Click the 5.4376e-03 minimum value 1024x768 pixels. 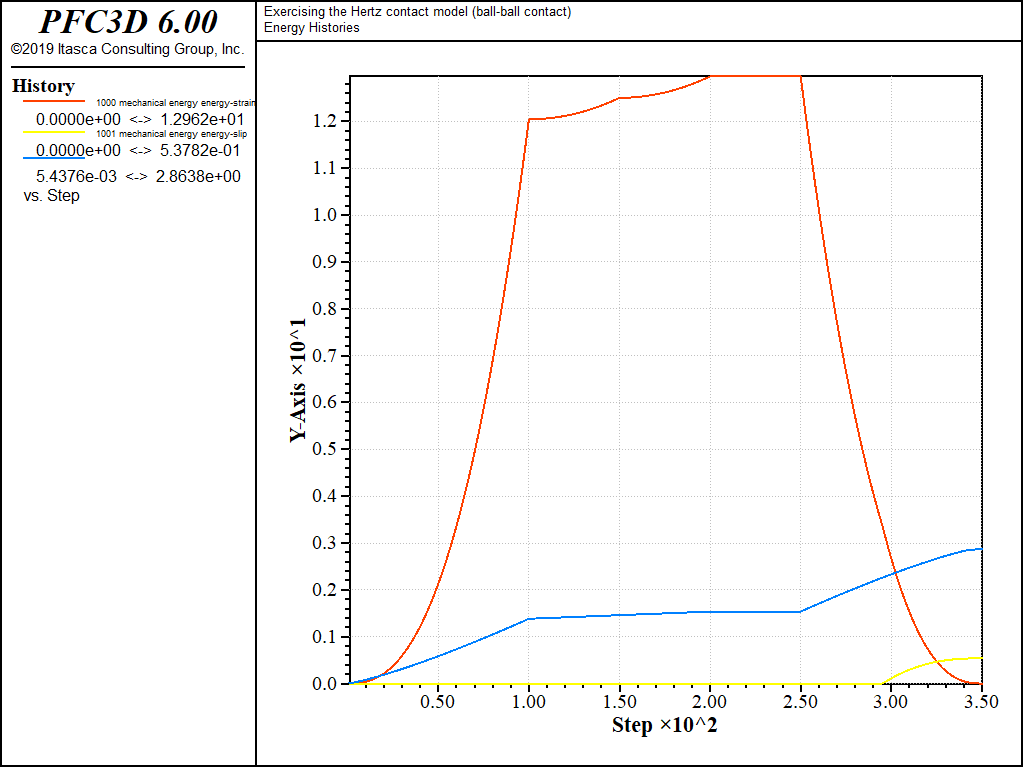[76, 176]
